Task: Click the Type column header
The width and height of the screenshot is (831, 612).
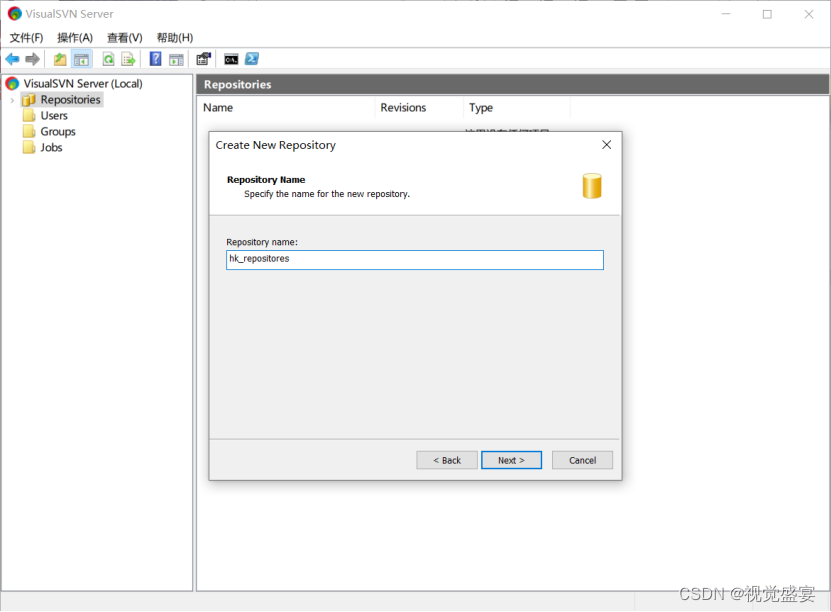Action: (517, 108)
